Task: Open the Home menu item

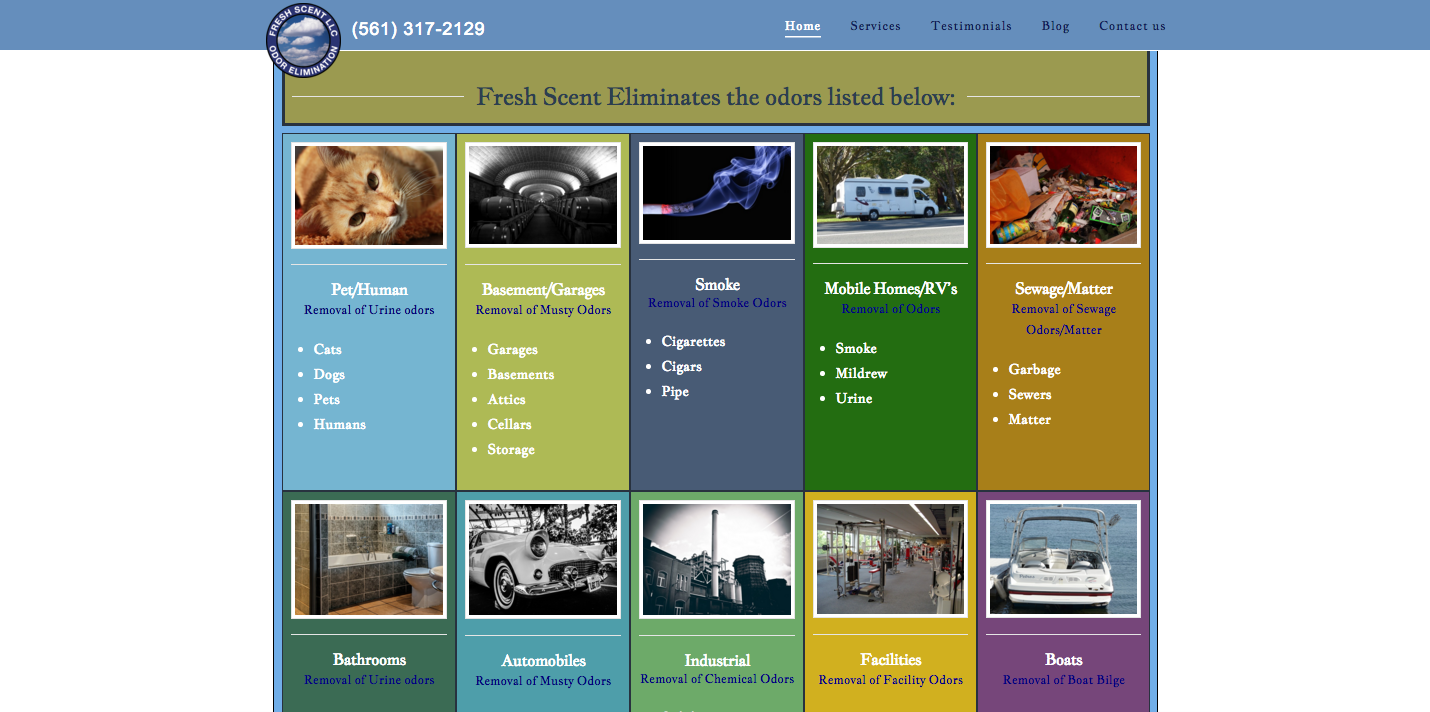Action: [803, 26]
